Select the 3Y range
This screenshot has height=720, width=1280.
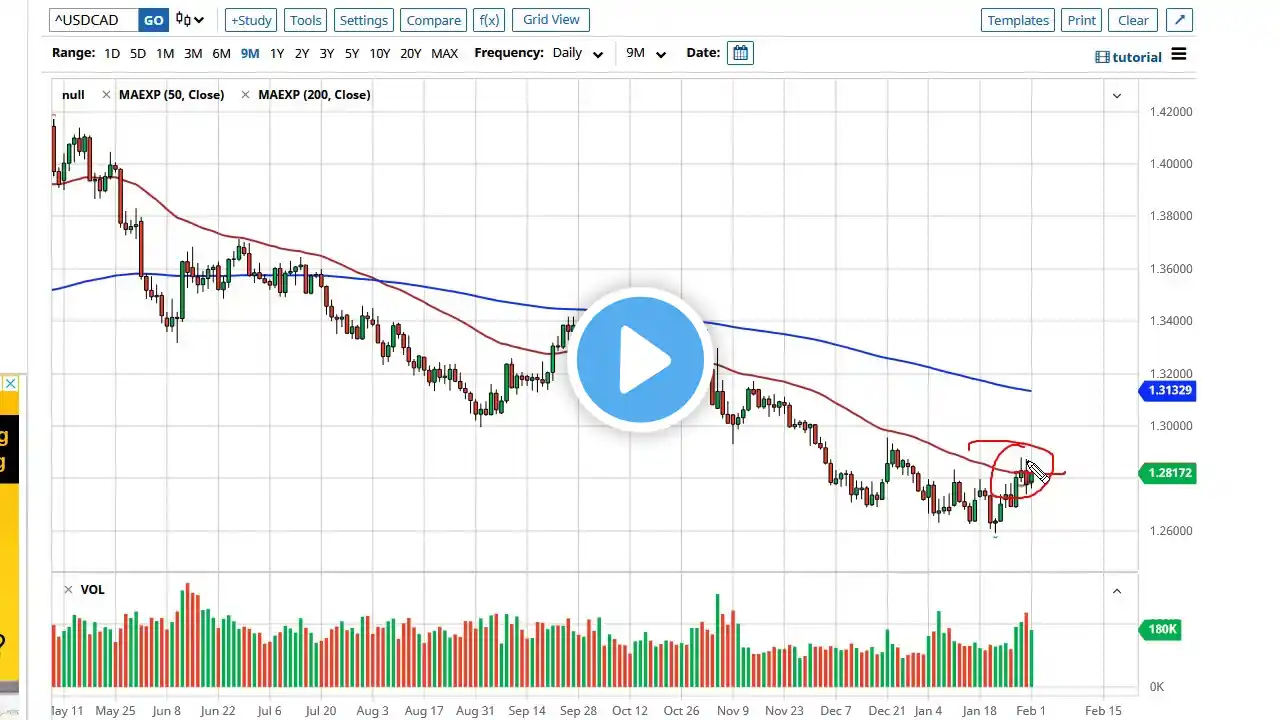(327, 53)
